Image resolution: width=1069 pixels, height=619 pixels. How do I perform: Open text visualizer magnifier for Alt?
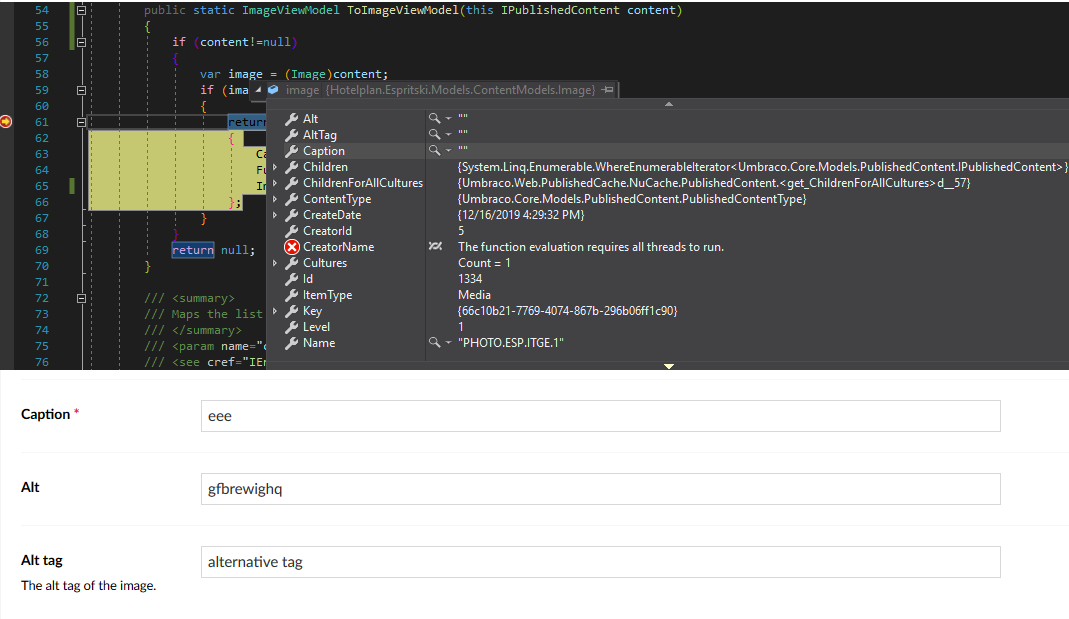coord(433,119)
